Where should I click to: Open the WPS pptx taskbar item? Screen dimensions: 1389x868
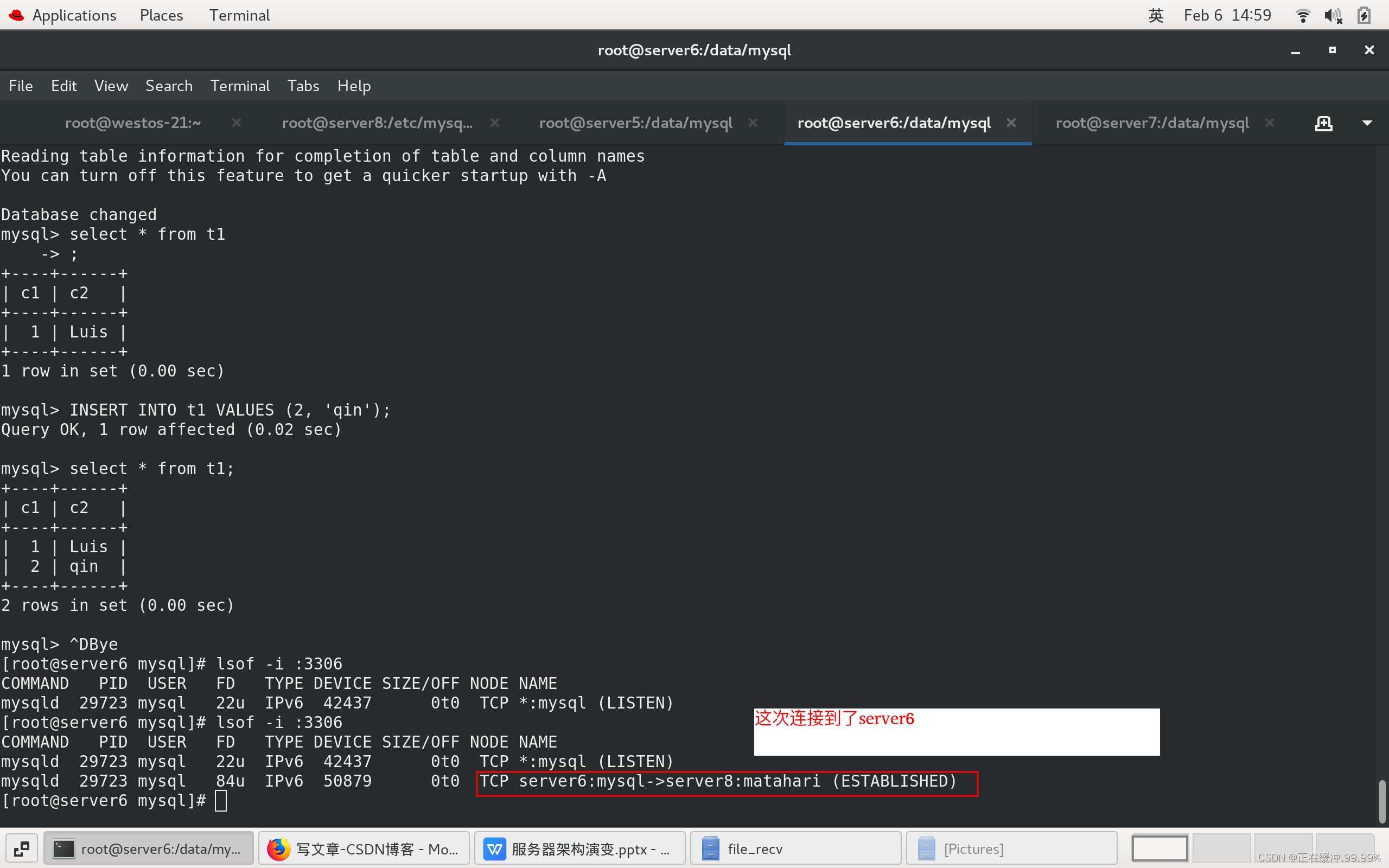(x=579, y=848)
